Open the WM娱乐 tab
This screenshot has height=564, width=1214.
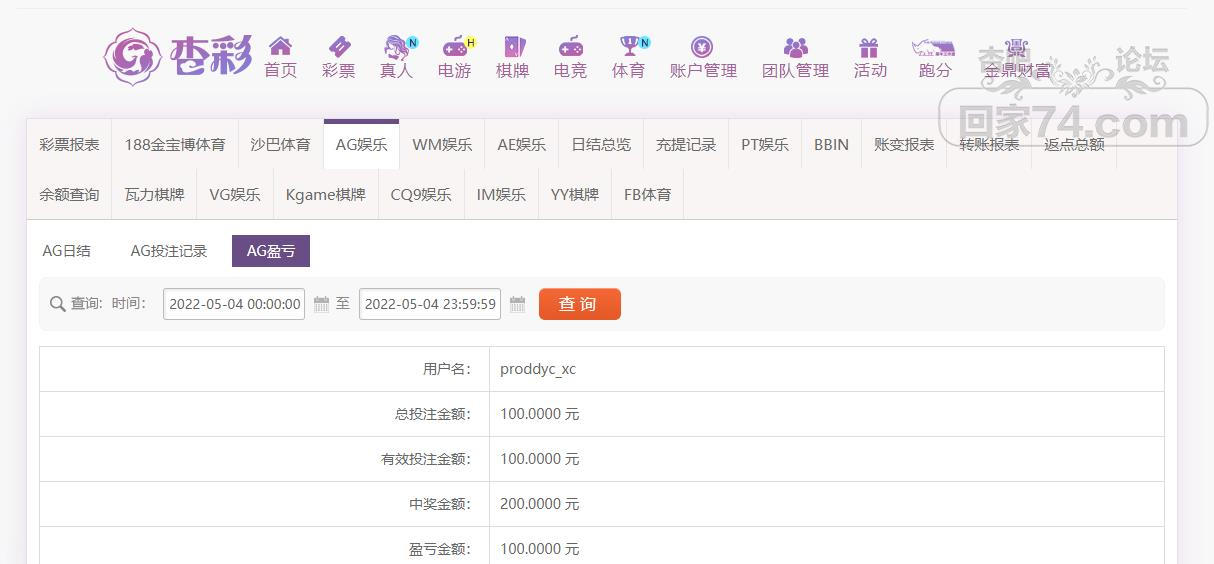click(x=442, y=145)
